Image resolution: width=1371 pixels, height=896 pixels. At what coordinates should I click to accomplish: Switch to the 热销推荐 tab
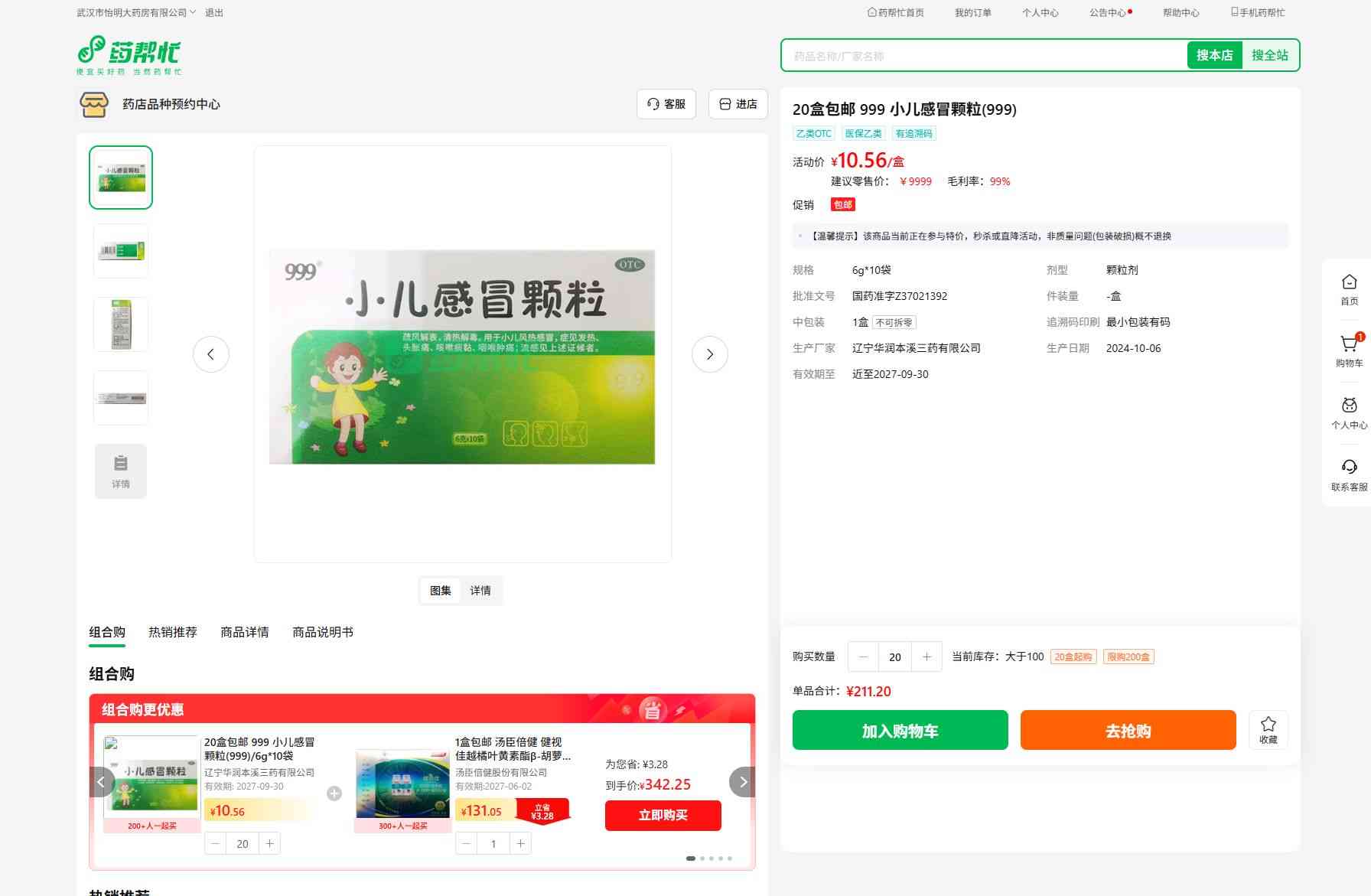click(172, 632)
